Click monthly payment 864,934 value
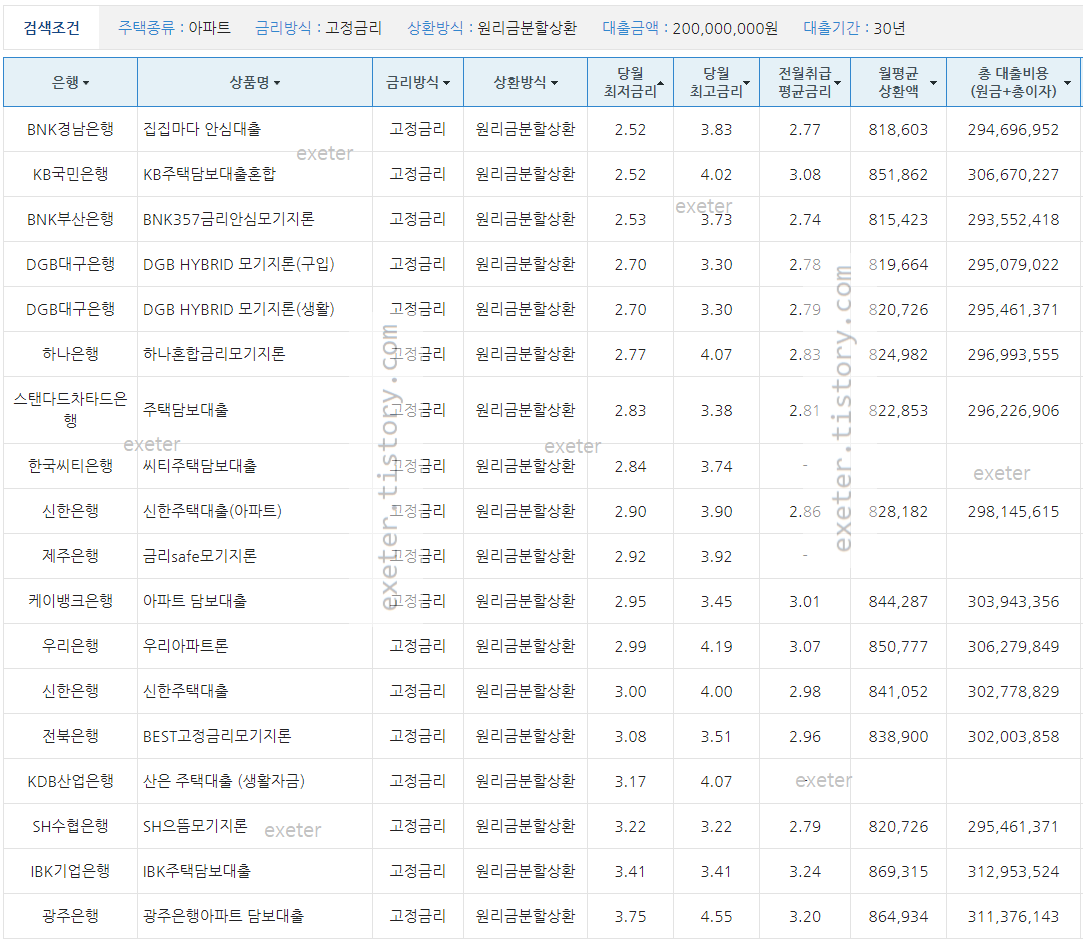Viewport: 1083px width, 941px height. pyautogui.click(x=899, y=916)
